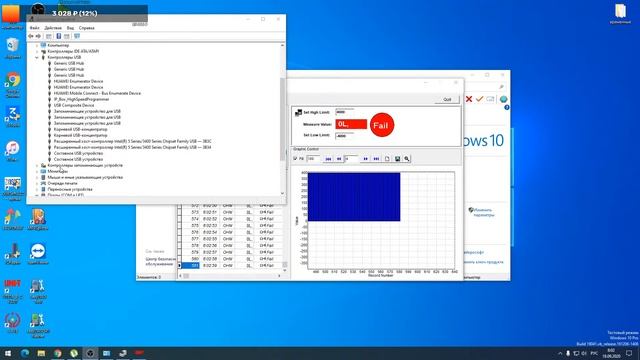Open File Explorer from taskbar
This screenshot has width=640, height=360.
(41, 353)
